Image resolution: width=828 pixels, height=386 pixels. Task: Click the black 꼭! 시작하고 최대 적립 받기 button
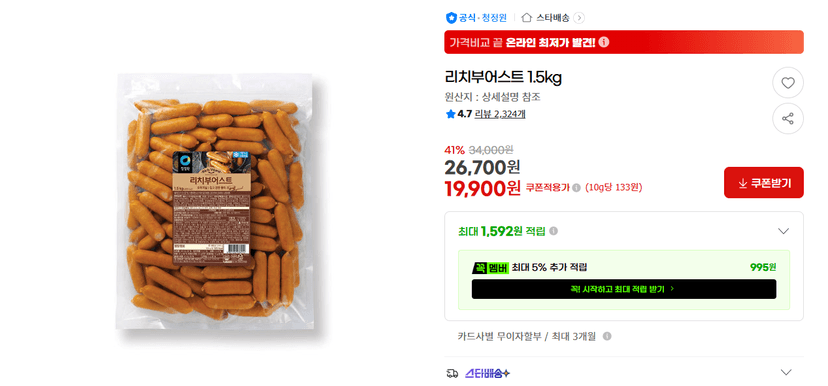[624, 289]
